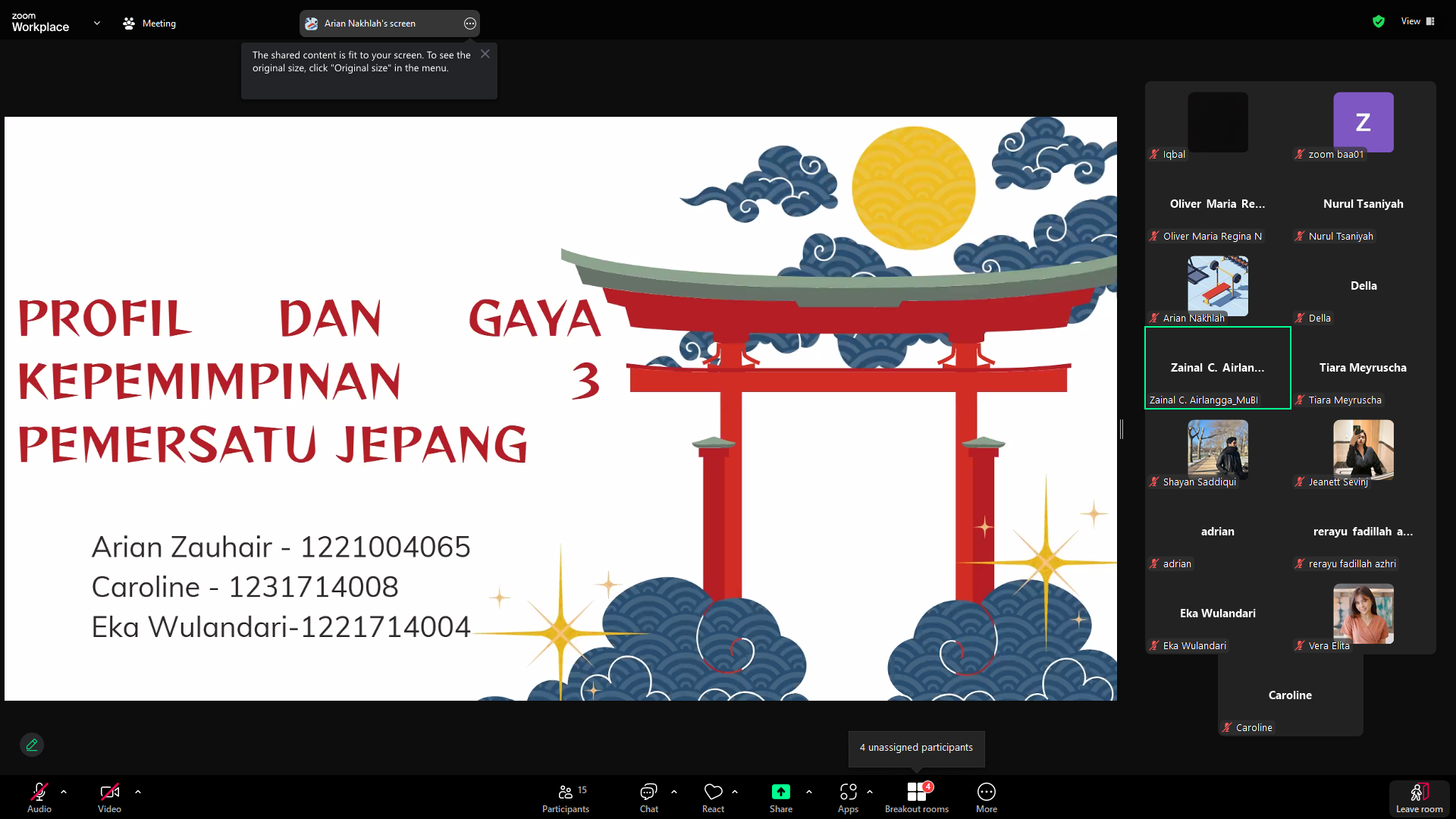Click the gallery panel resize handle

1122,429
